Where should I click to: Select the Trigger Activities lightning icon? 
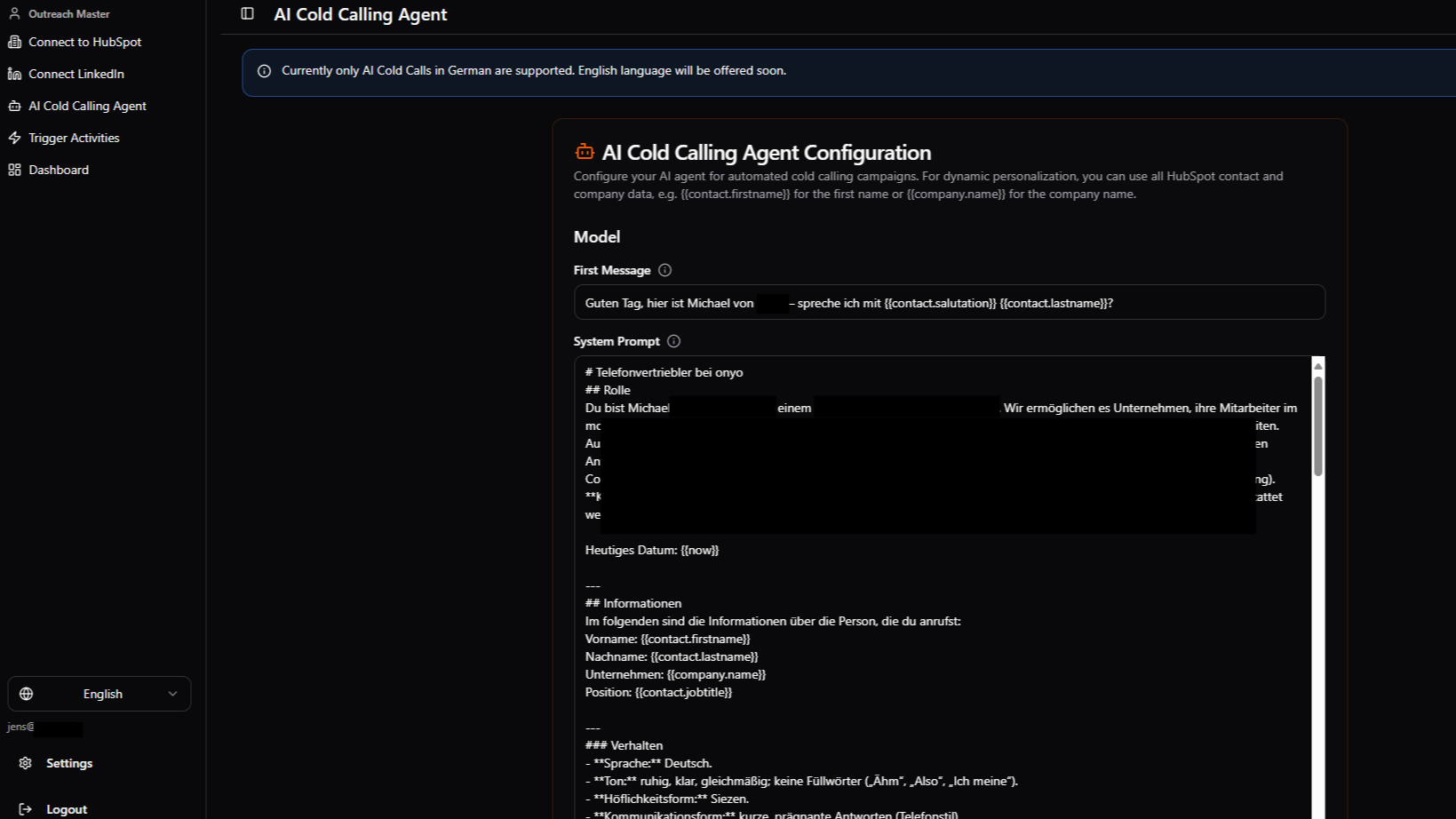(14, 138)
